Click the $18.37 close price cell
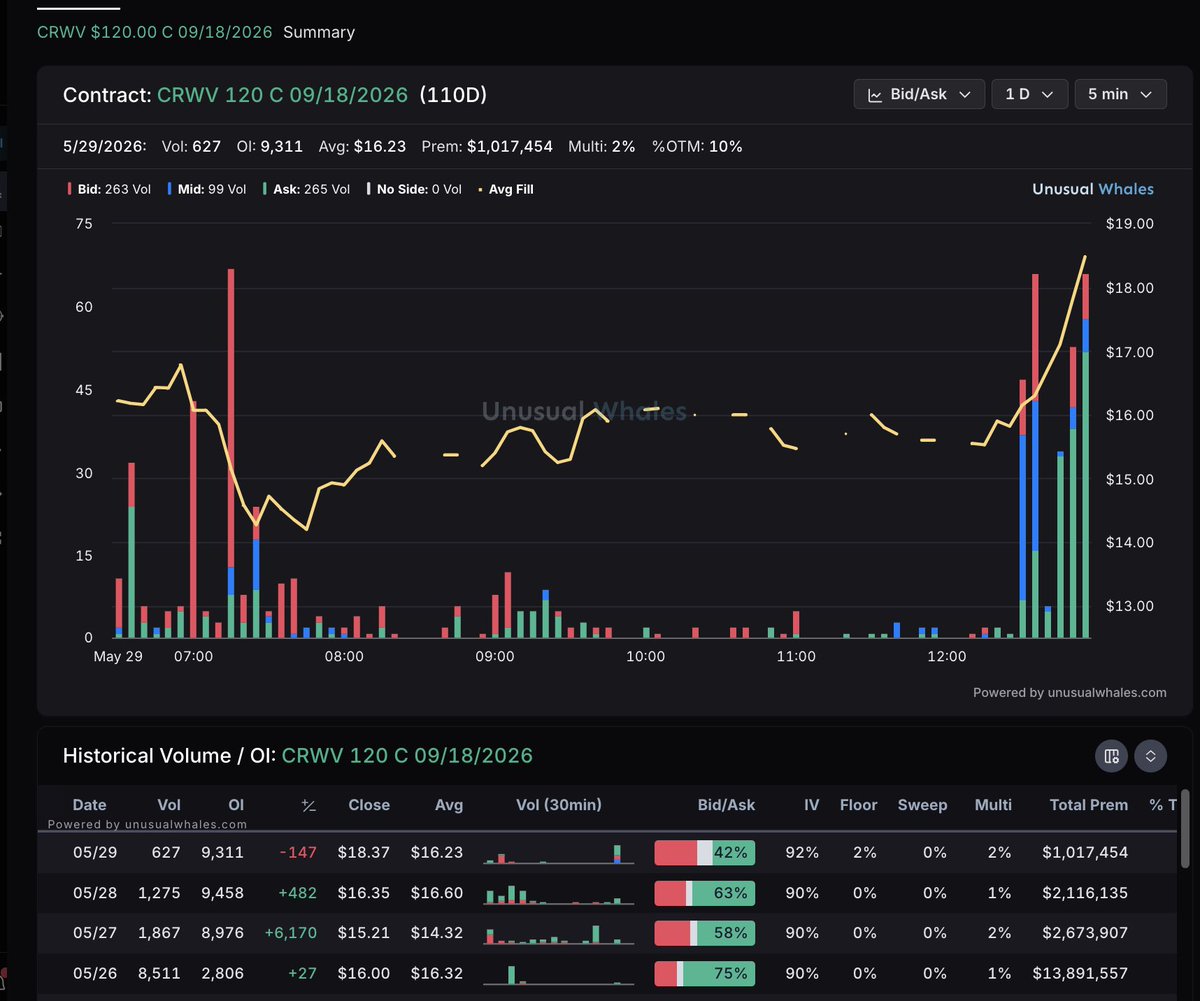1200x1001 pixels. click(x=364, y=852)
